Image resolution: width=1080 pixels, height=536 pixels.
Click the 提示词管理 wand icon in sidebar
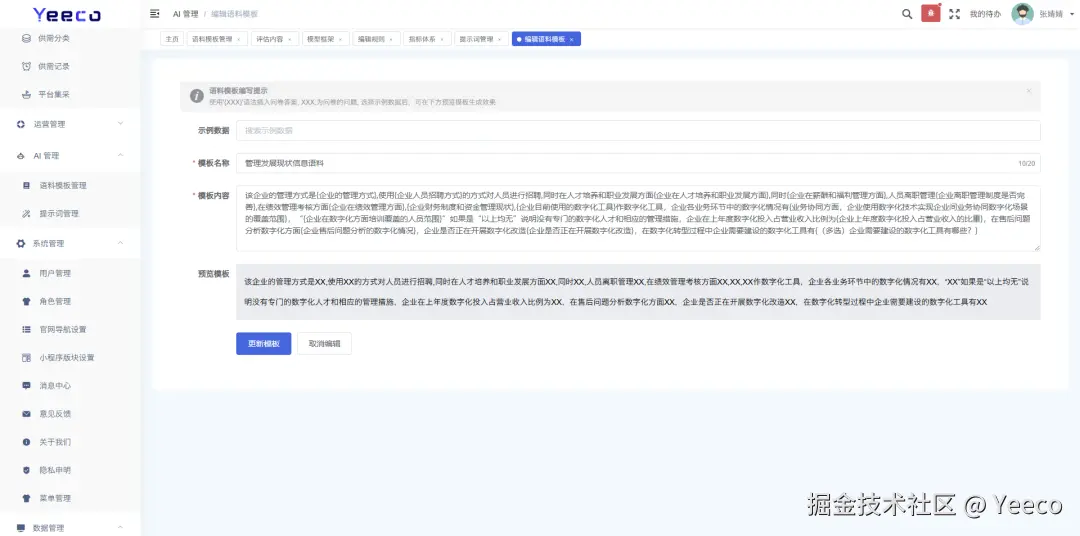point(26,214)
